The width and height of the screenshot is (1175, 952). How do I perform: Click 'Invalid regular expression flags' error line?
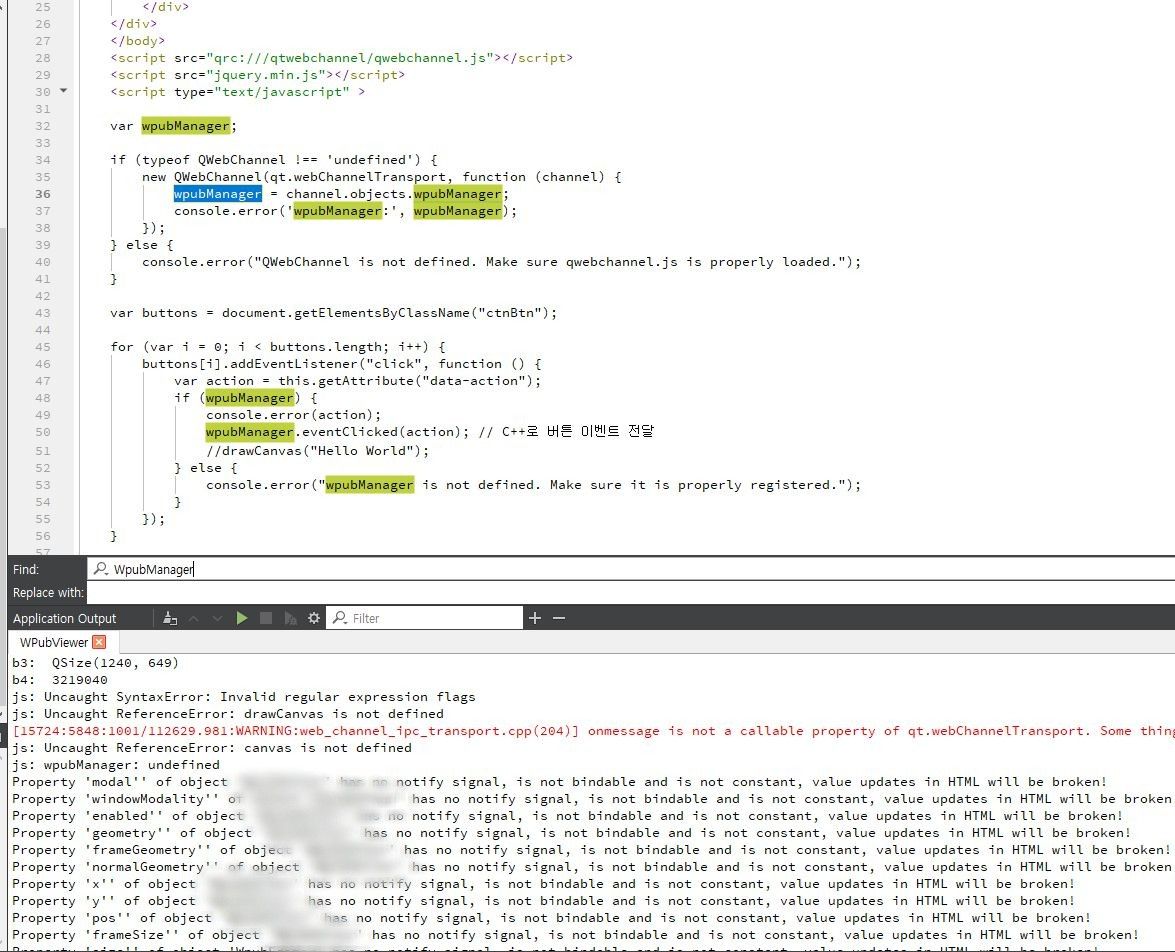point(244,697)
